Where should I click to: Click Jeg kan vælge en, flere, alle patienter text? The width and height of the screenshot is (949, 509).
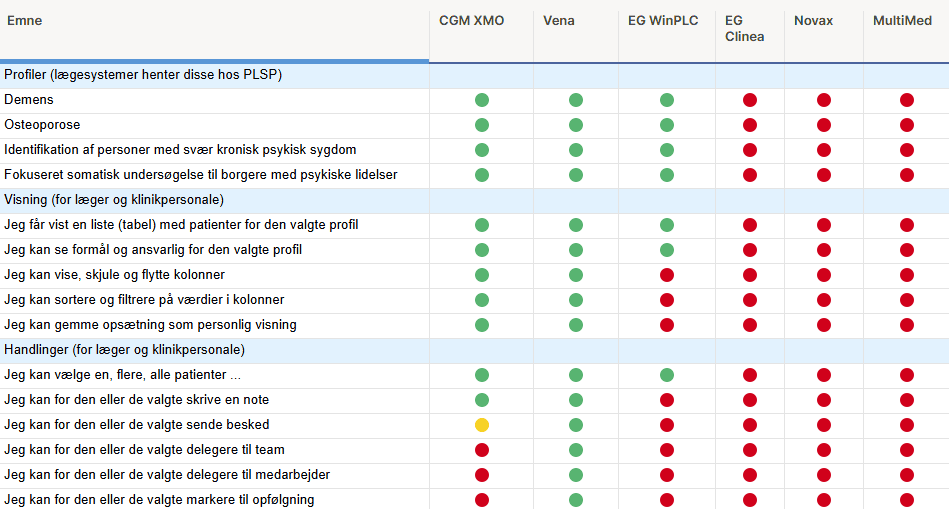(x=122, y=375)
